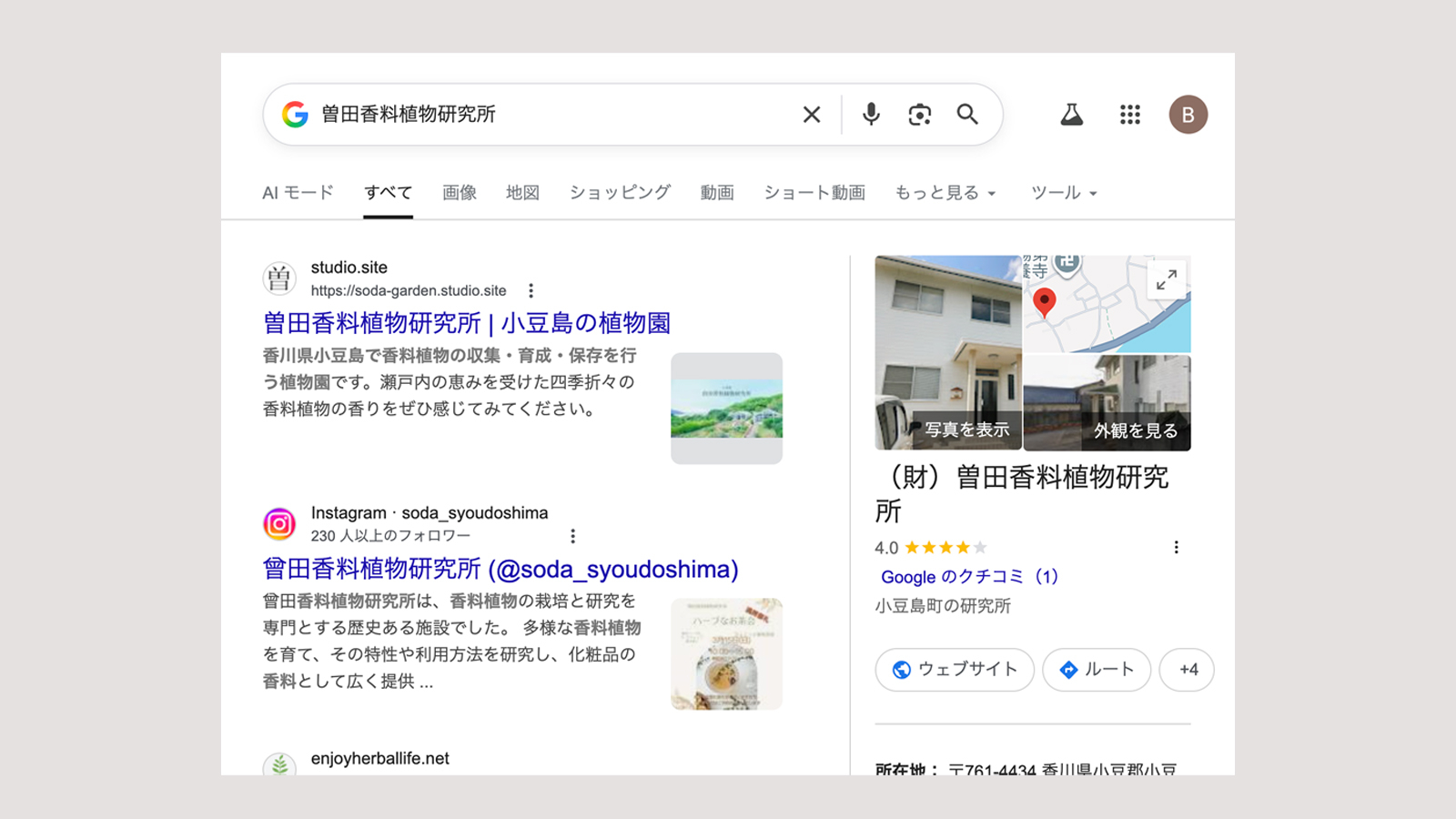The width and height of the screenshot is (1456, 819).
Task: Open Google Lens image search
Action: pos(920,115)
